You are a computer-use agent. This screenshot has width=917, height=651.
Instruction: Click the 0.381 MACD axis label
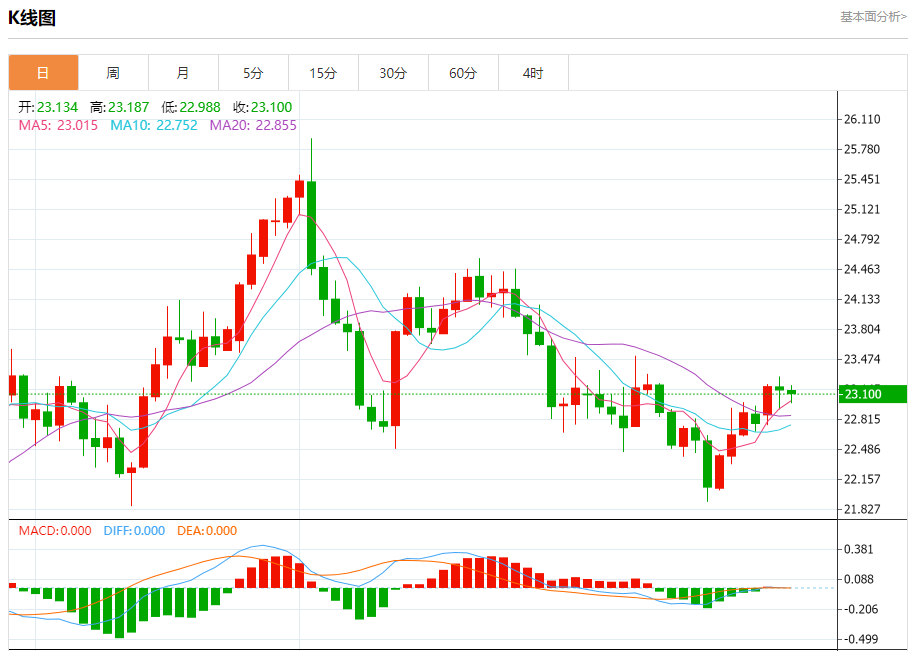pos(859,549)
